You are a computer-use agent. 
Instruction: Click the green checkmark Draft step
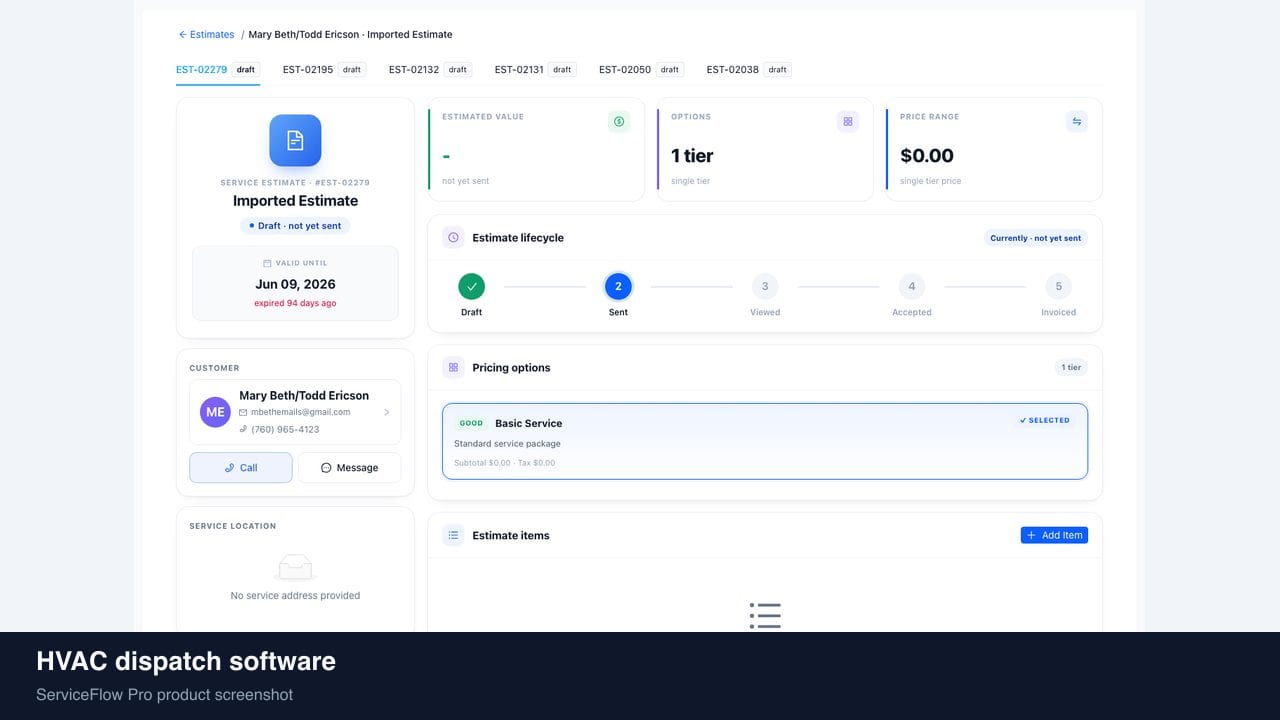[471, 286]
